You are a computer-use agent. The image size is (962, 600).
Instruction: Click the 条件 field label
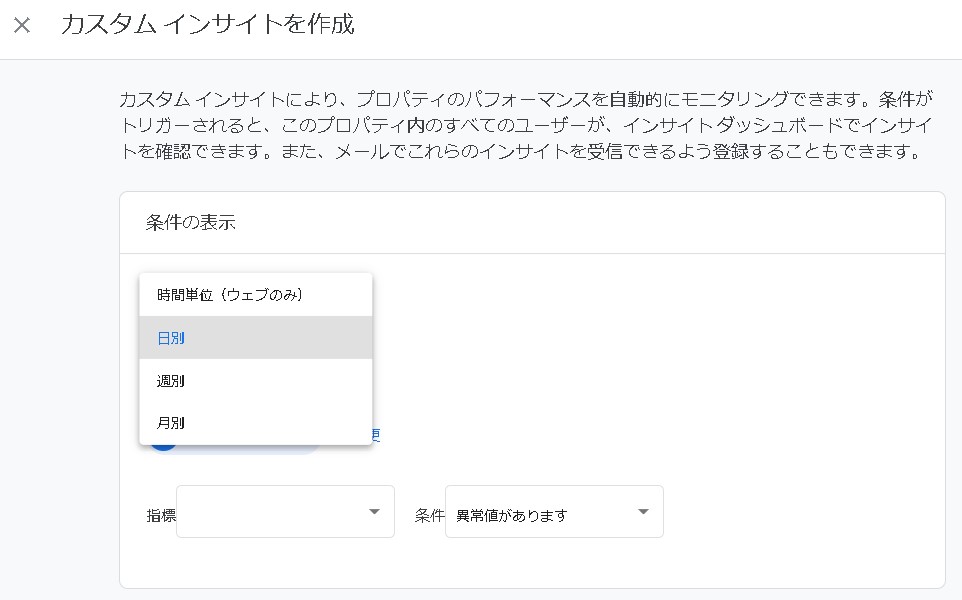(x=429, y=515)
